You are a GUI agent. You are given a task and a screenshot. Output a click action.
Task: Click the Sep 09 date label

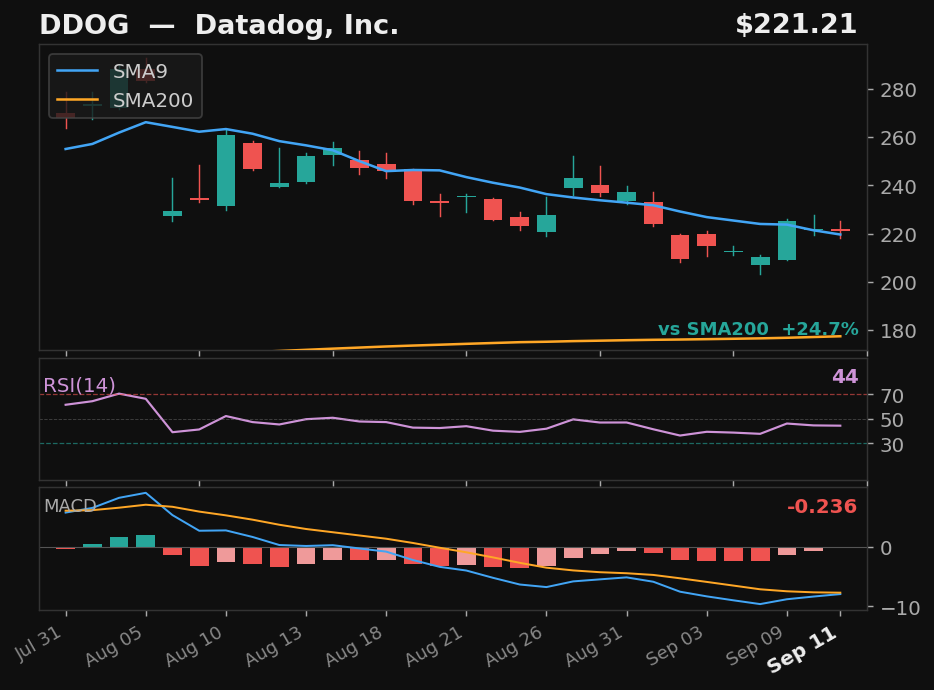click(x=756, y=646)
